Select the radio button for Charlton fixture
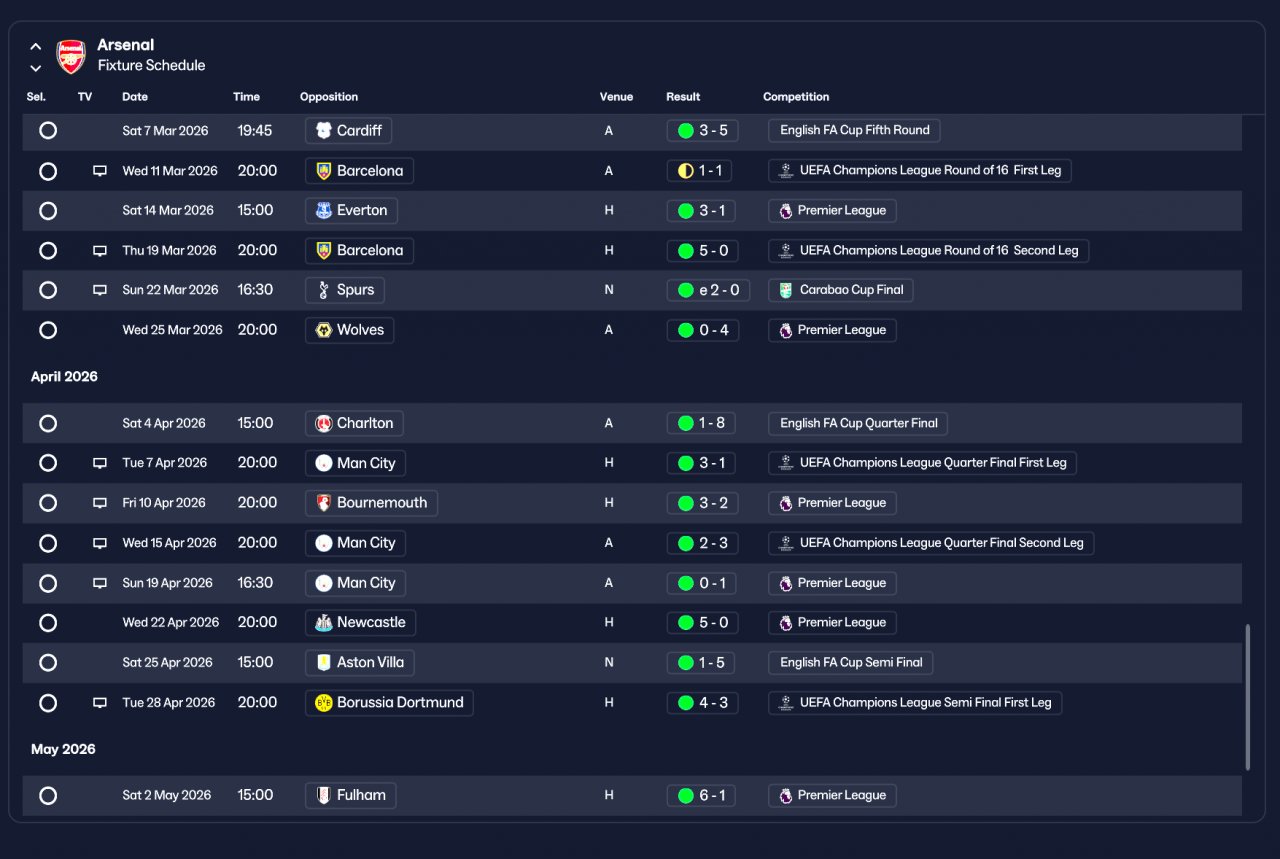The width and height of the screenshot is (1280, 859). (x=48, y=424)
